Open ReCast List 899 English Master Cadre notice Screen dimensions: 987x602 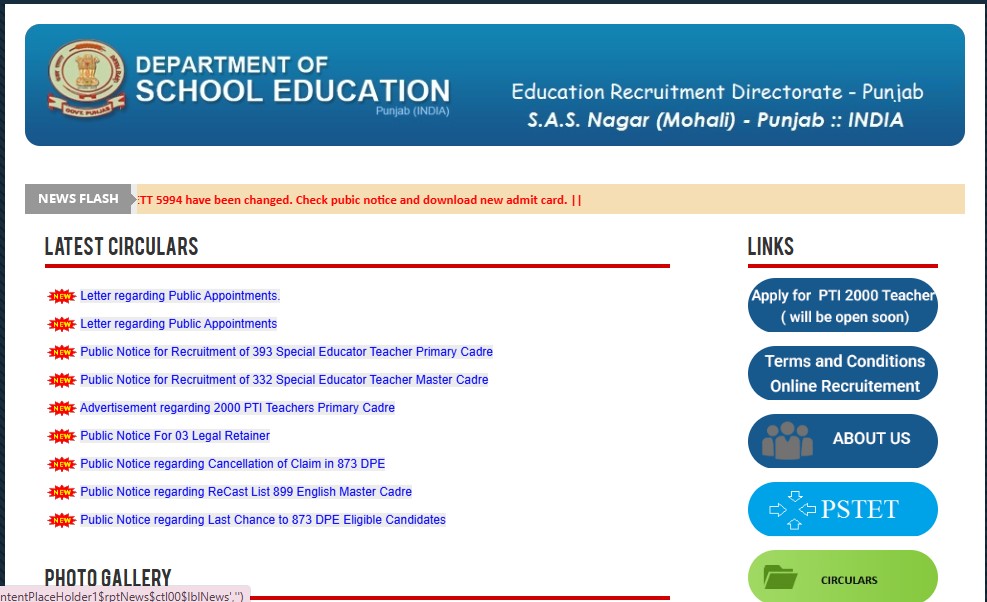pos(246,492)
